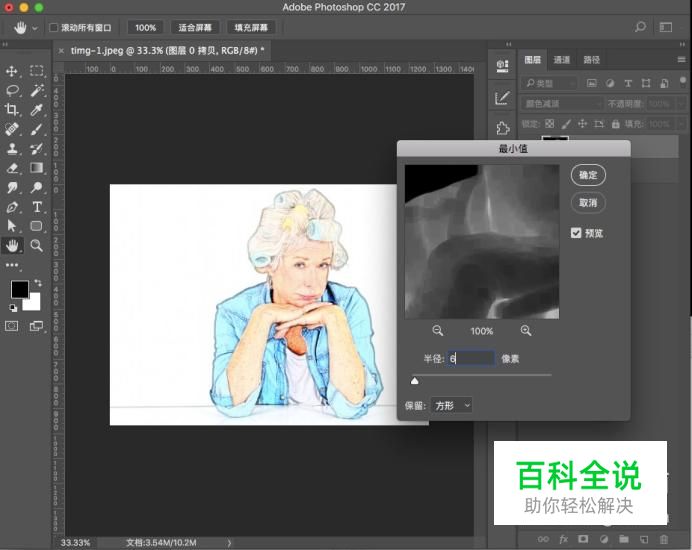The width and height of the screenshot is (692, 550).
Task: Select the Move tool
Action: click(12, 71)
